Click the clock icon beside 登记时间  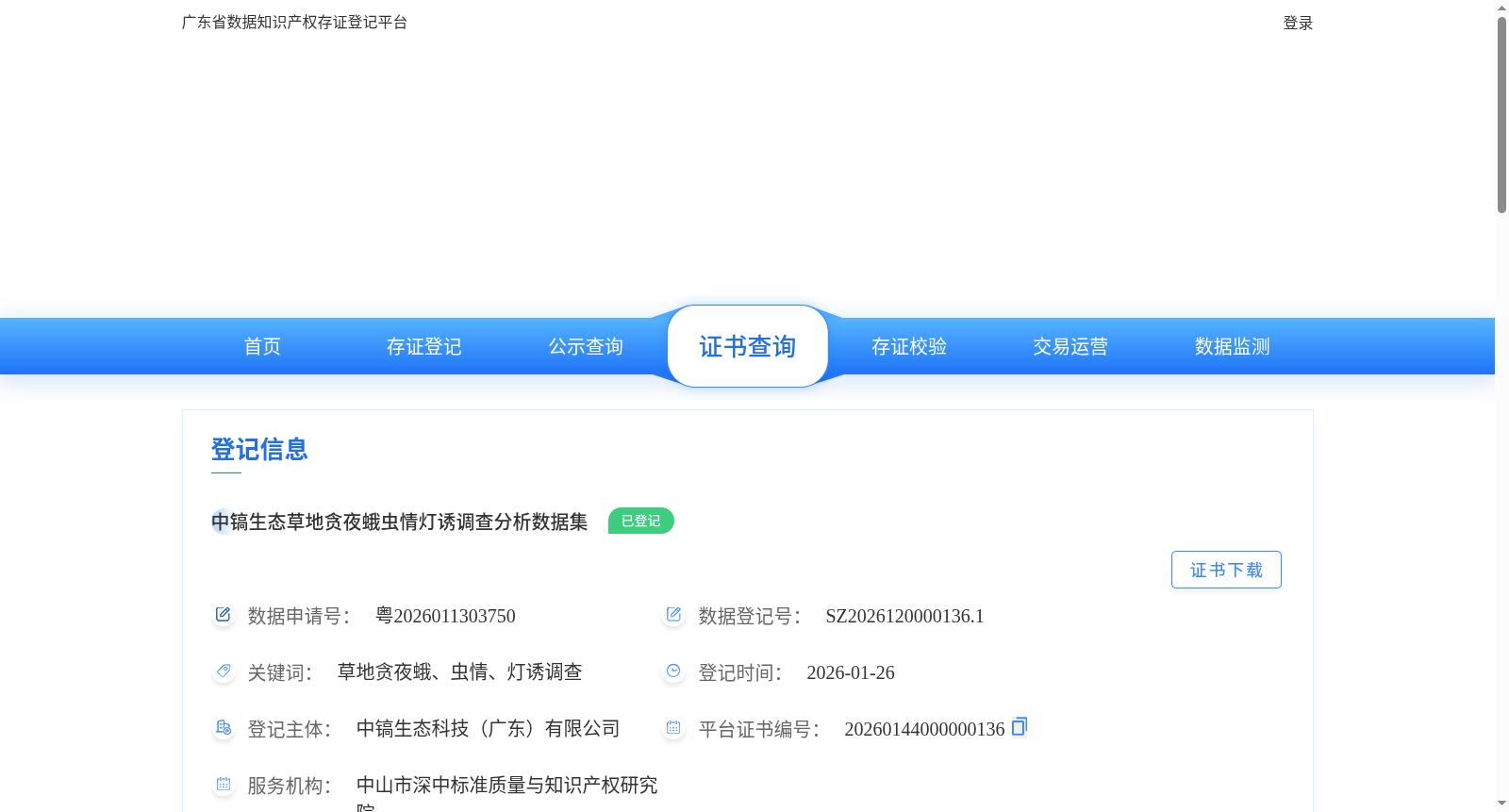tap(673, 671)
